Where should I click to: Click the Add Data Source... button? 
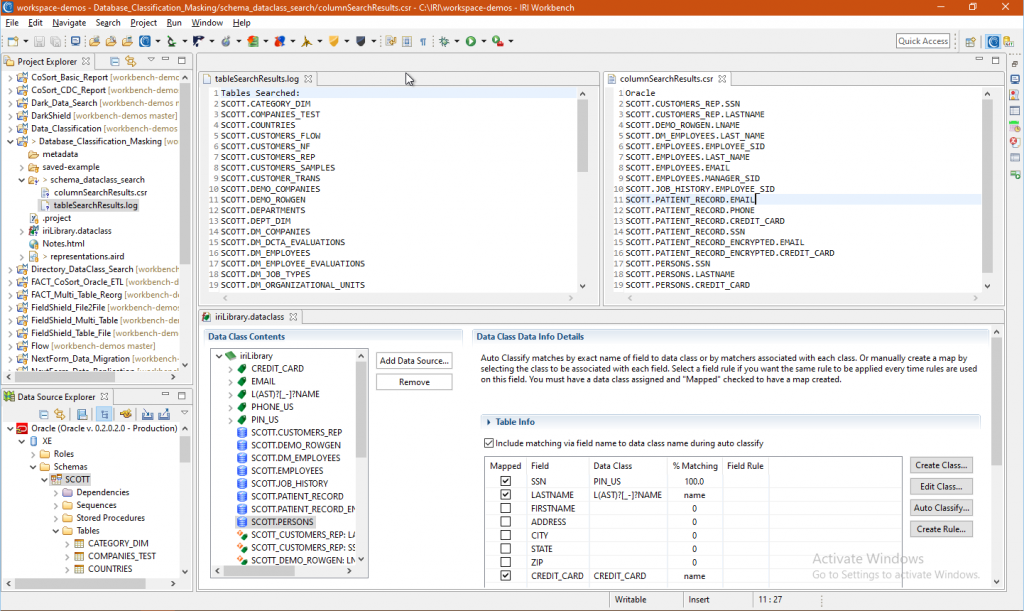tap(414, 360)
